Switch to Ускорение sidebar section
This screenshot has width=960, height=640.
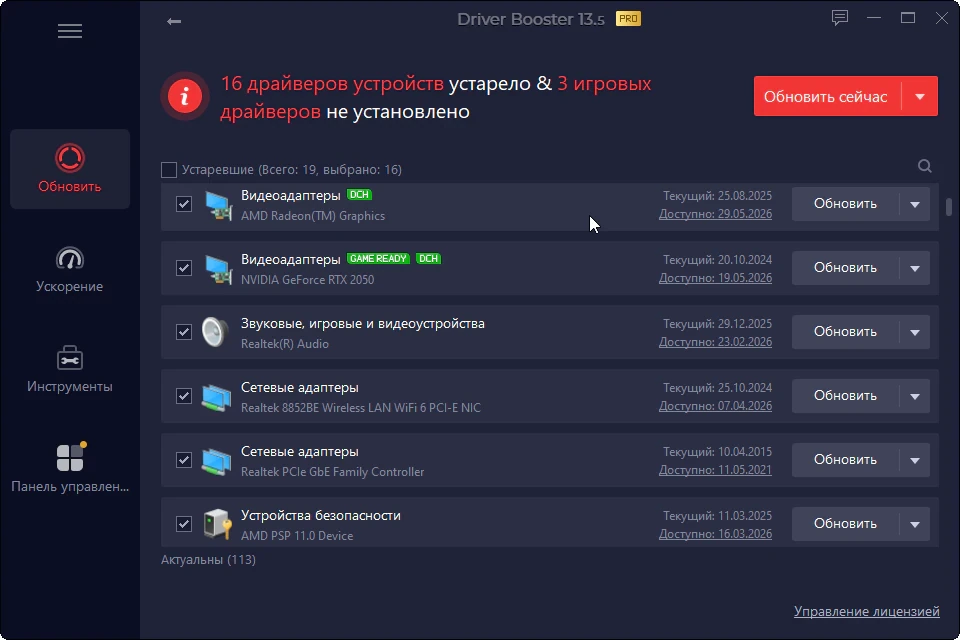click(x=70, y=269)
